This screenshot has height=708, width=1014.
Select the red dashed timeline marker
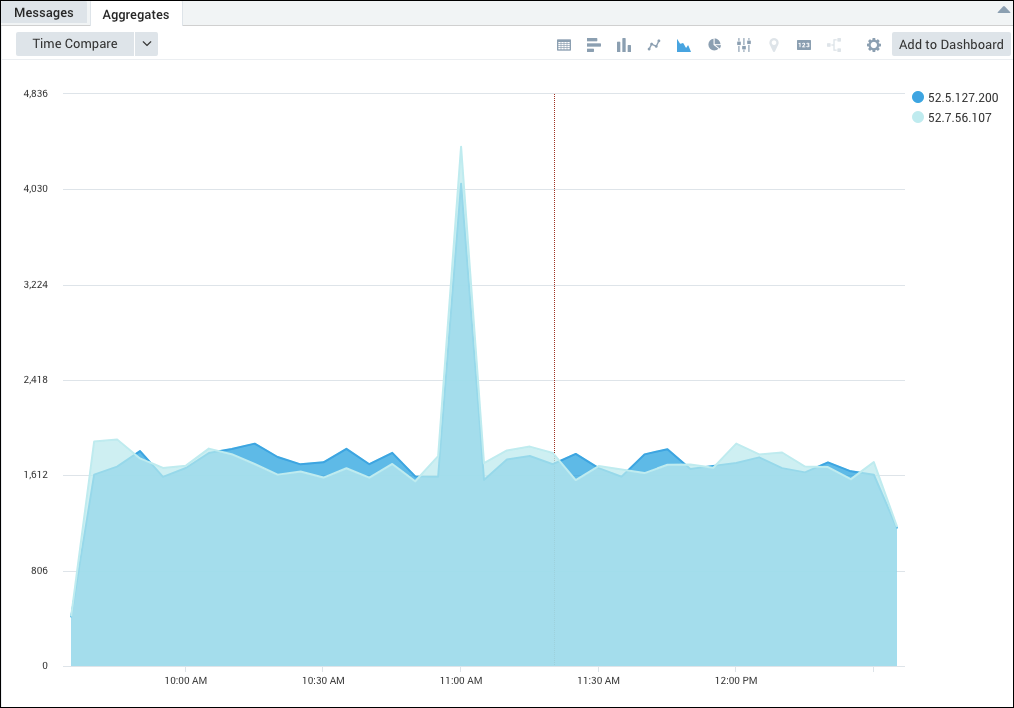pos(554,300)
